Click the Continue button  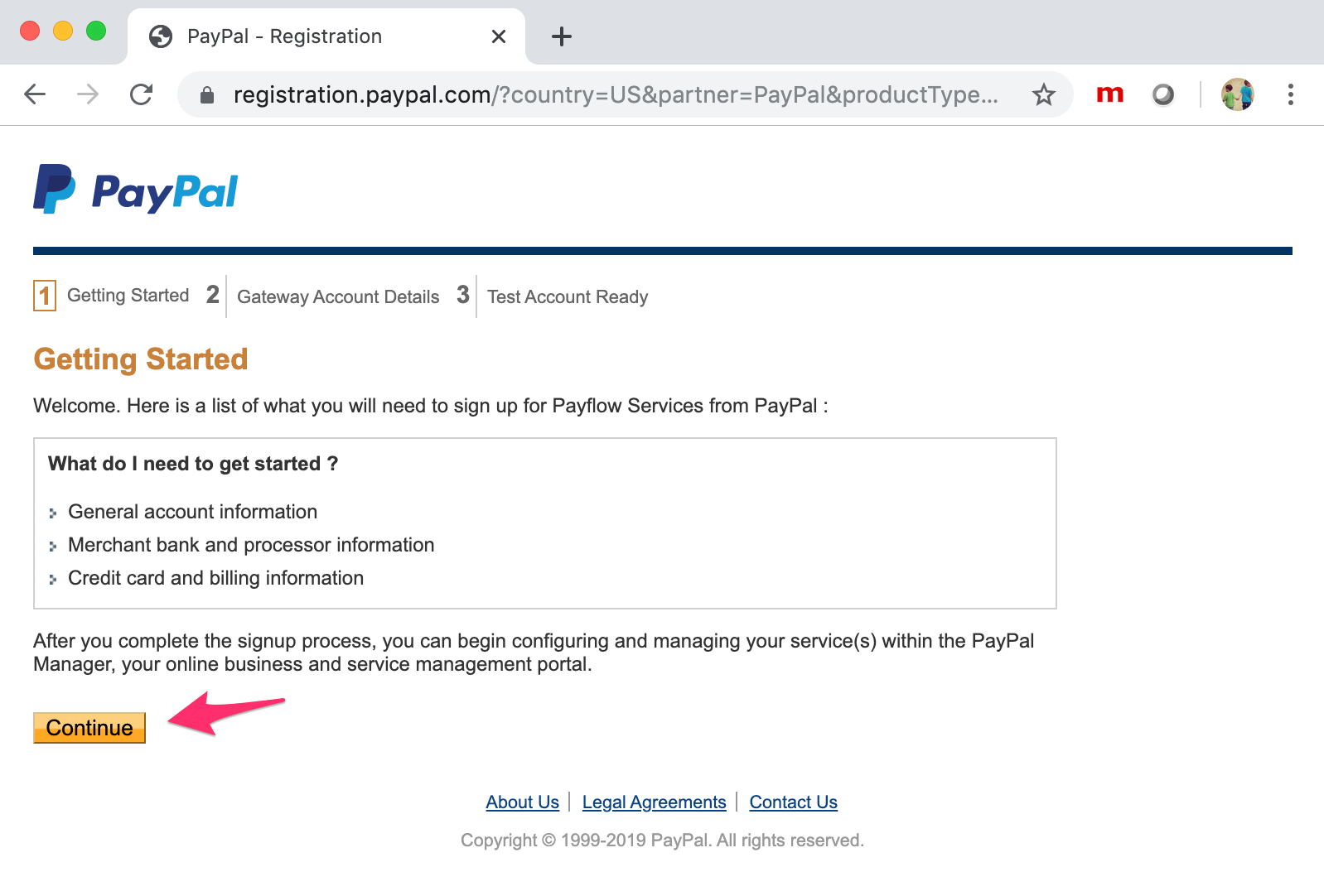tap(89, 728)
